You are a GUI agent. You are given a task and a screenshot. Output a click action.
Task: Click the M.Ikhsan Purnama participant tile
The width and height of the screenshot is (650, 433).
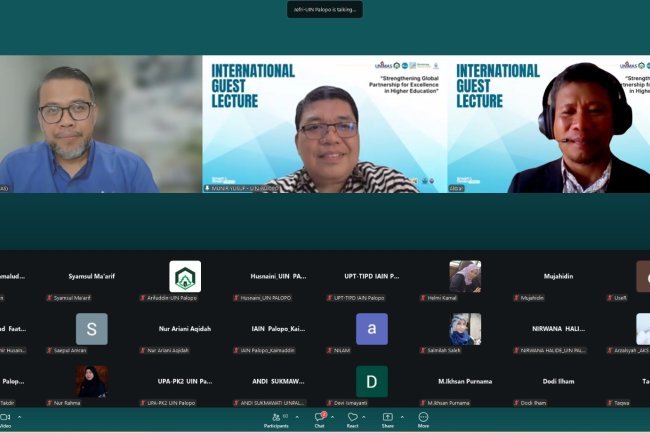465,382
